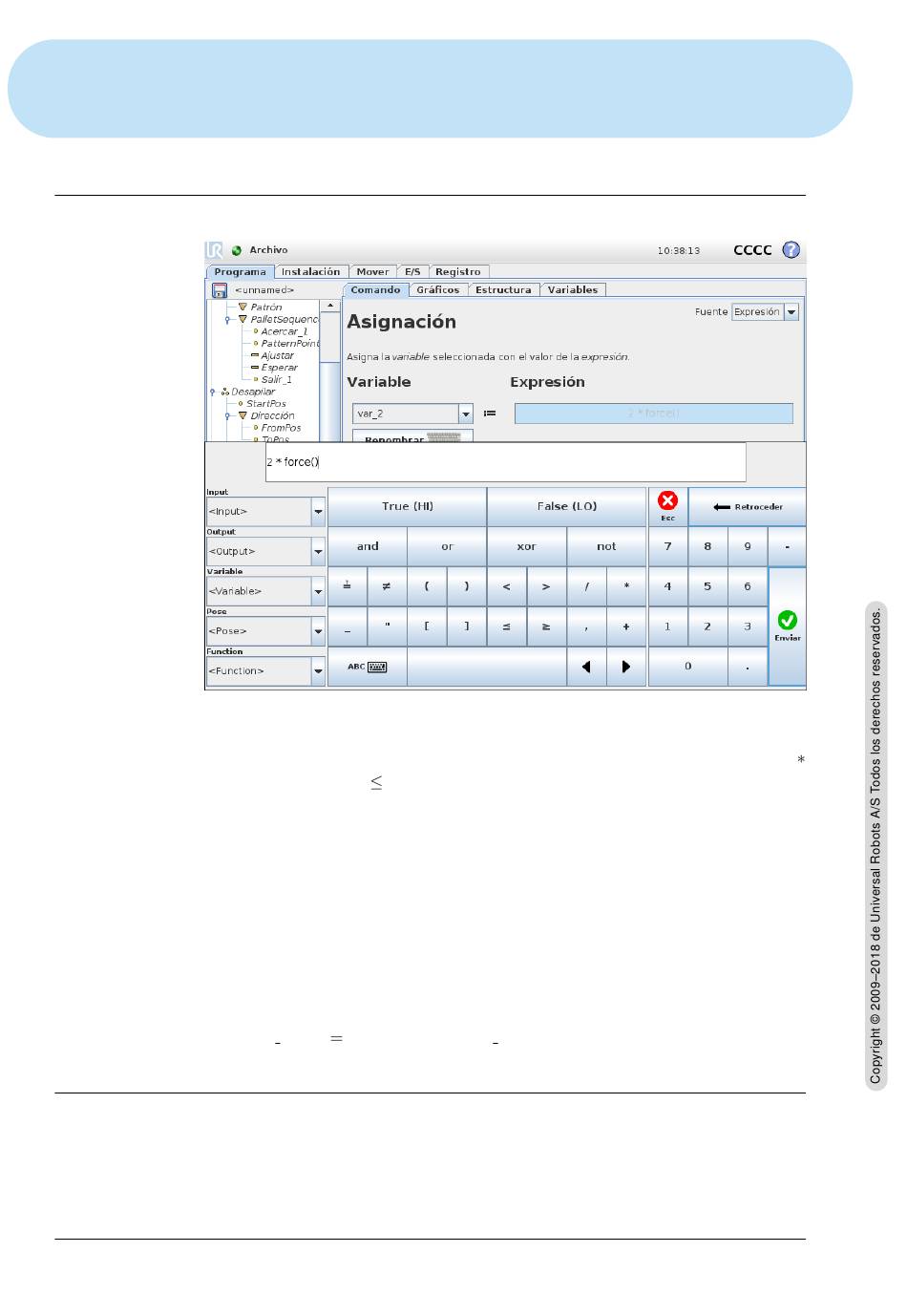Viewport: 907px width, 1316px height.
Task: Click the save floppy disk icon
Action: 220,290
